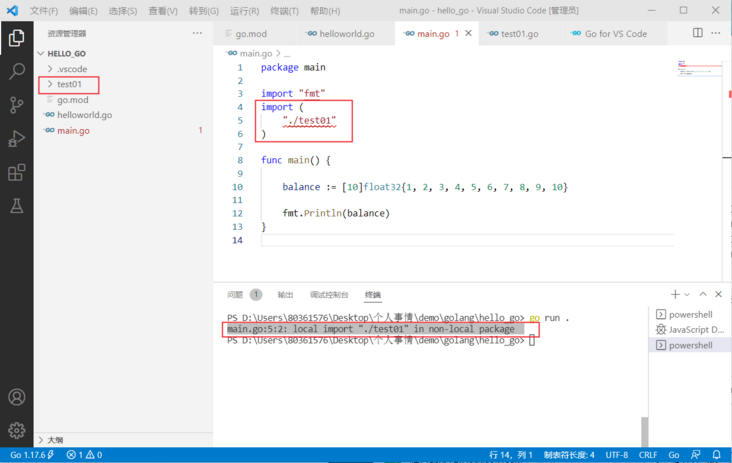
Task: Change the tab size 制表符长度: 4 setting
Action: point(569,455)
